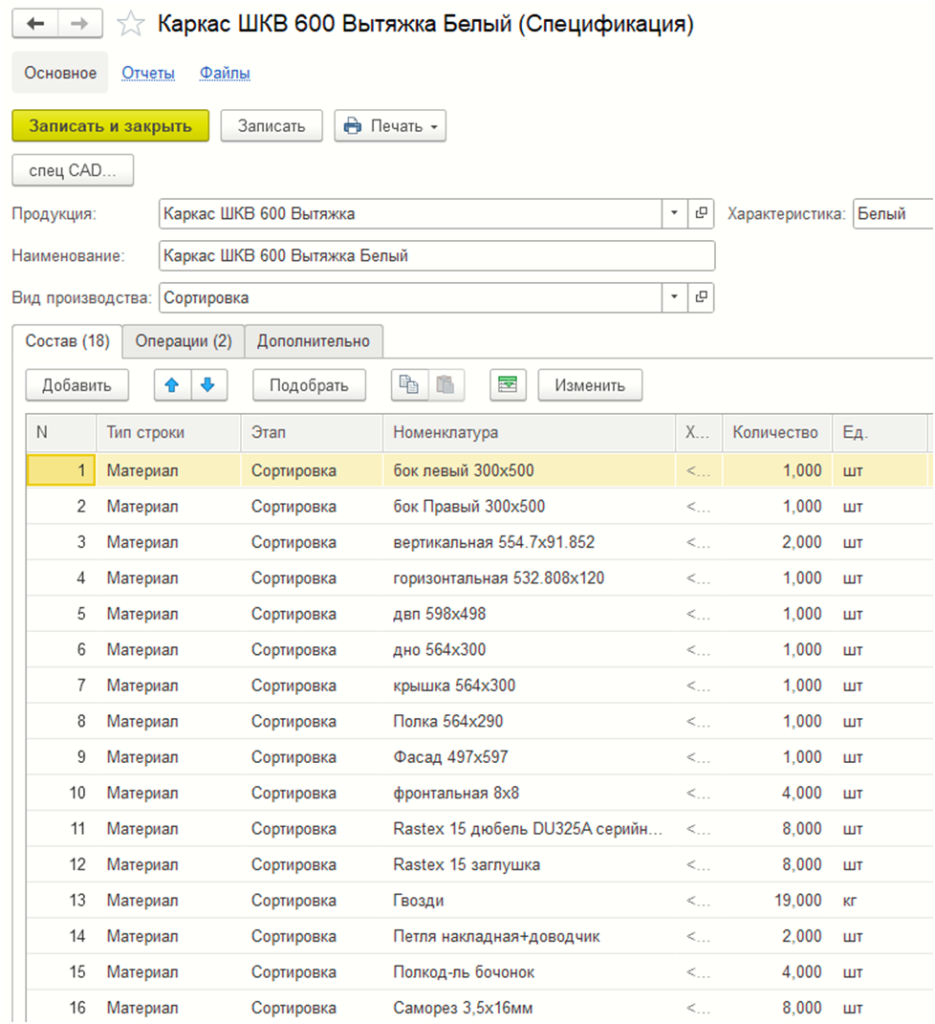
Task: Select cell дно 564x300
Action: 529,650
